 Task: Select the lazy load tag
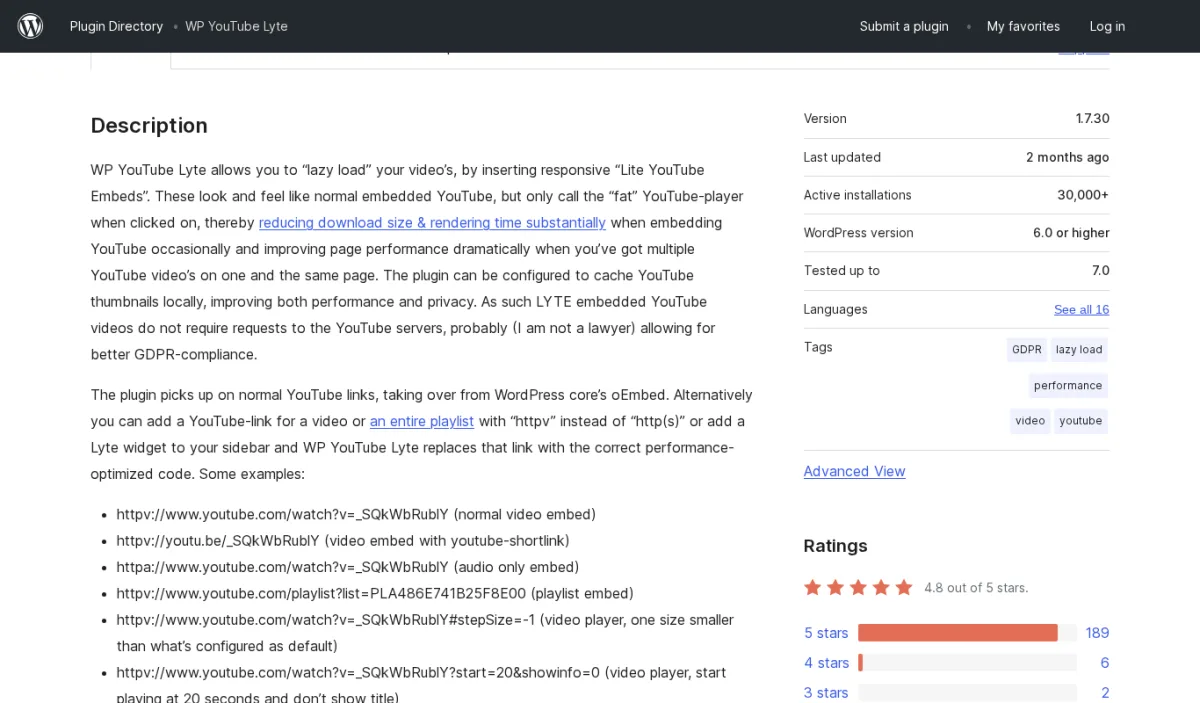pyautogui.click(x=1079, y=350)
